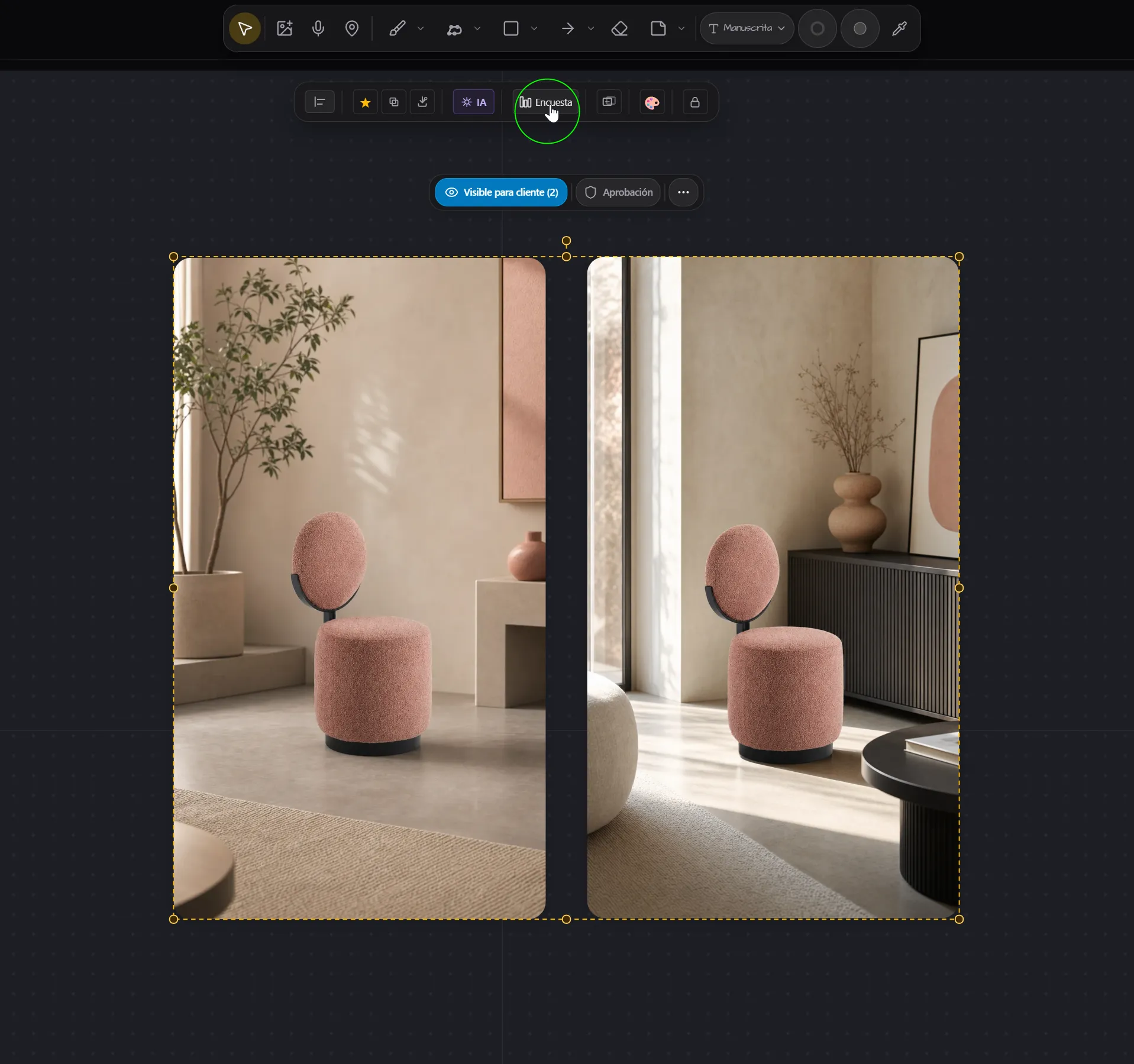The height and width of the screenshot is (1064, 1134).
Task: Select the eraser tool
Action: click(x=619, y=28)
